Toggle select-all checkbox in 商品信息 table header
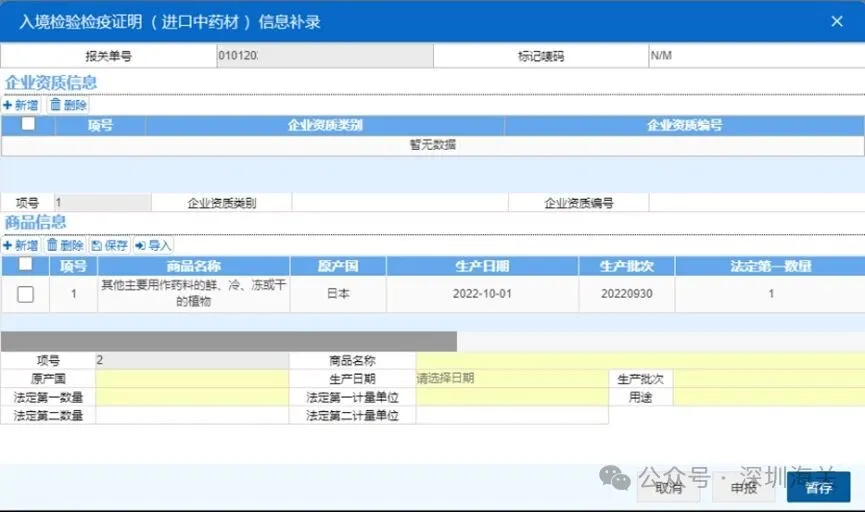The width and height of the screenshot is (865, 512). (x=26, y=265)
